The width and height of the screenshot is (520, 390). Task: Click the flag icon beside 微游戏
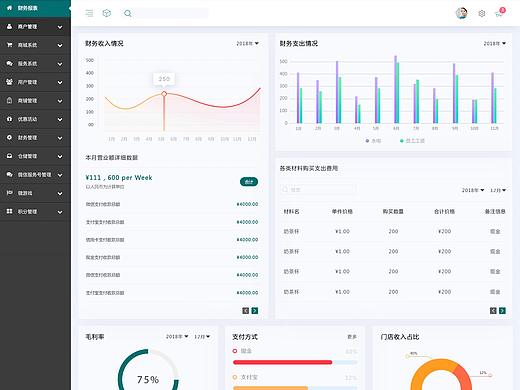click(x=9, y=193)
